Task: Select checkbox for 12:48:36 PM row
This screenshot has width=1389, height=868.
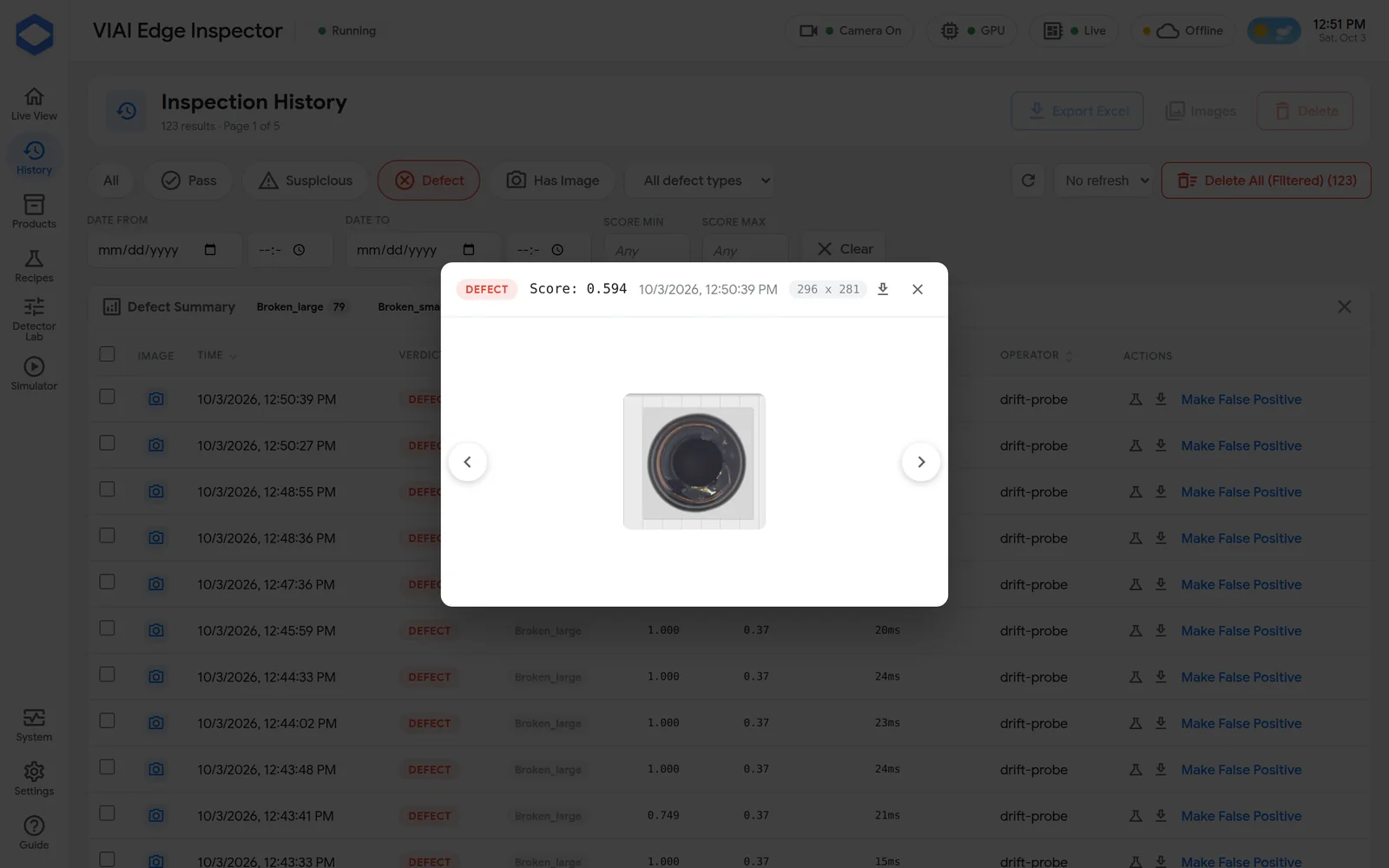Action: (107, 536)
